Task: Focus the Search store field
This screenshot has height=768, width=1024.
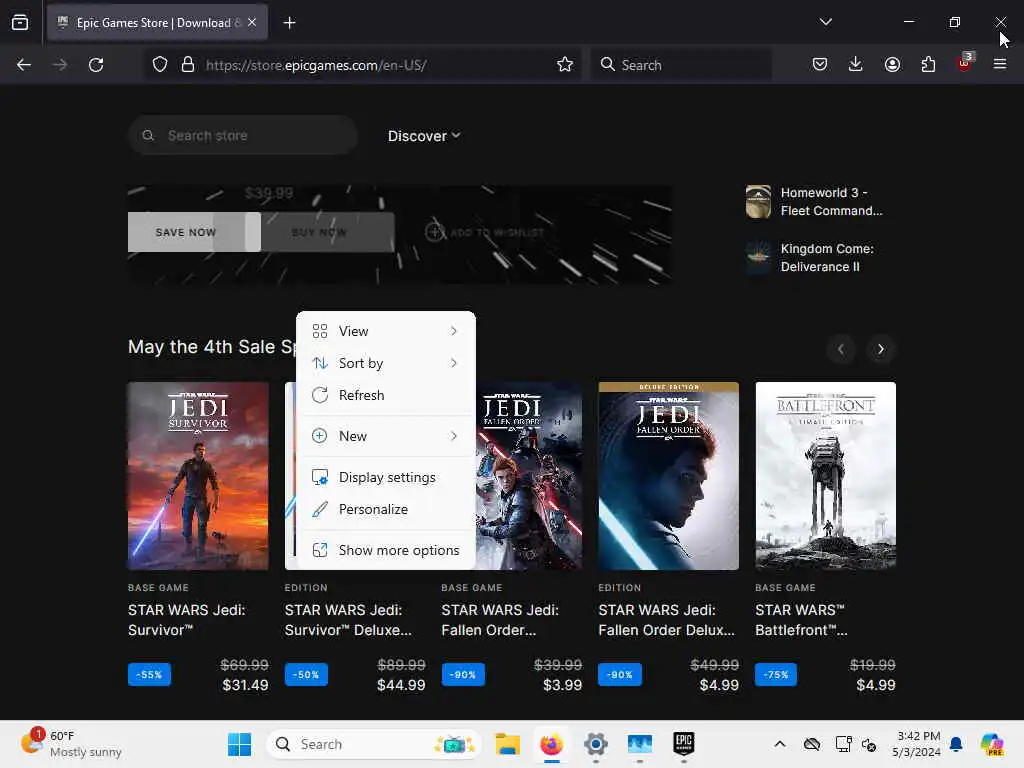Action: (x=242, y=135)
